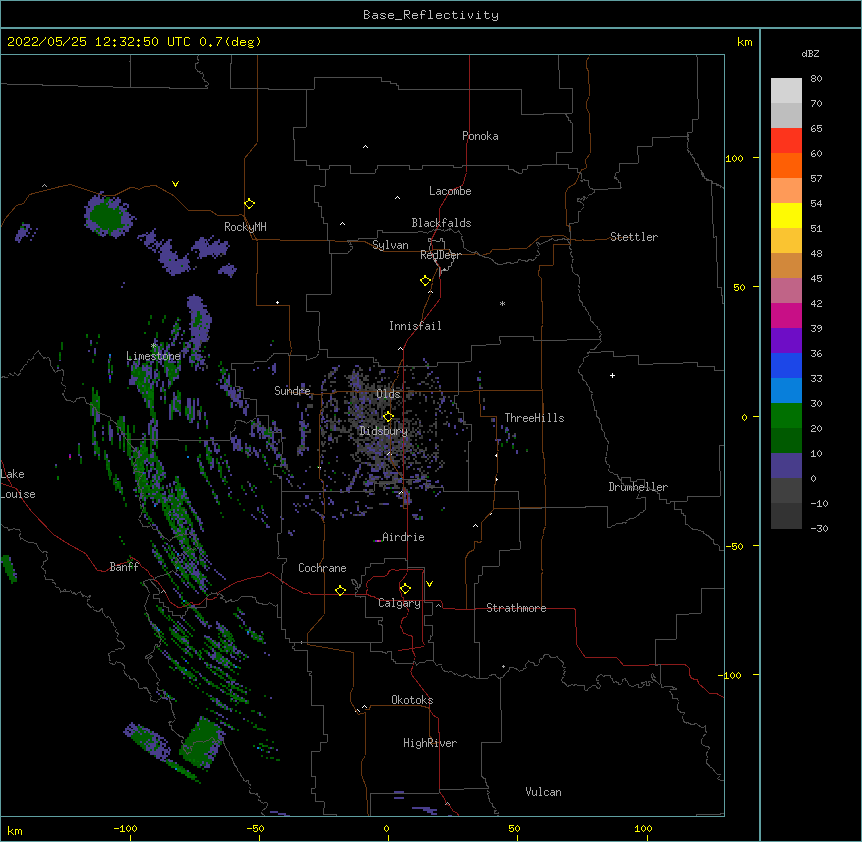The image size is (862, 842).
Task: Click the Okotoks city label
Action: tap(412, 700)
